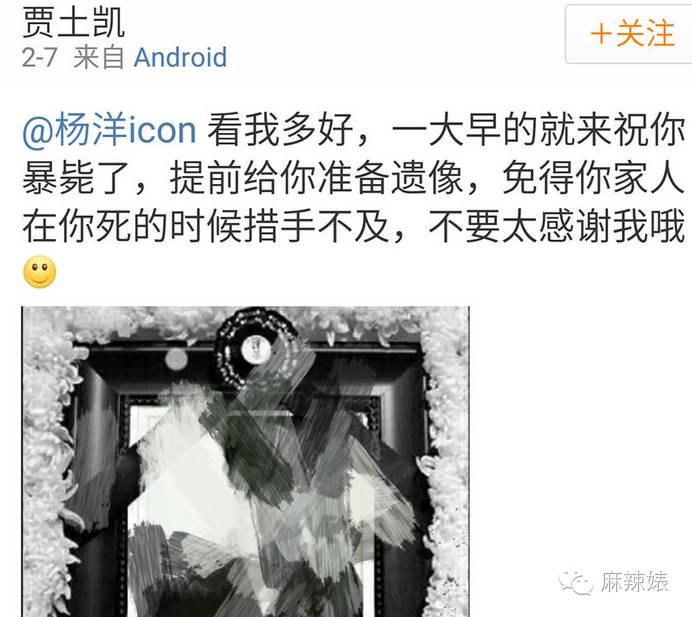
Task: Open the mentioned user @杨洋icon
Action: [109, 129]
